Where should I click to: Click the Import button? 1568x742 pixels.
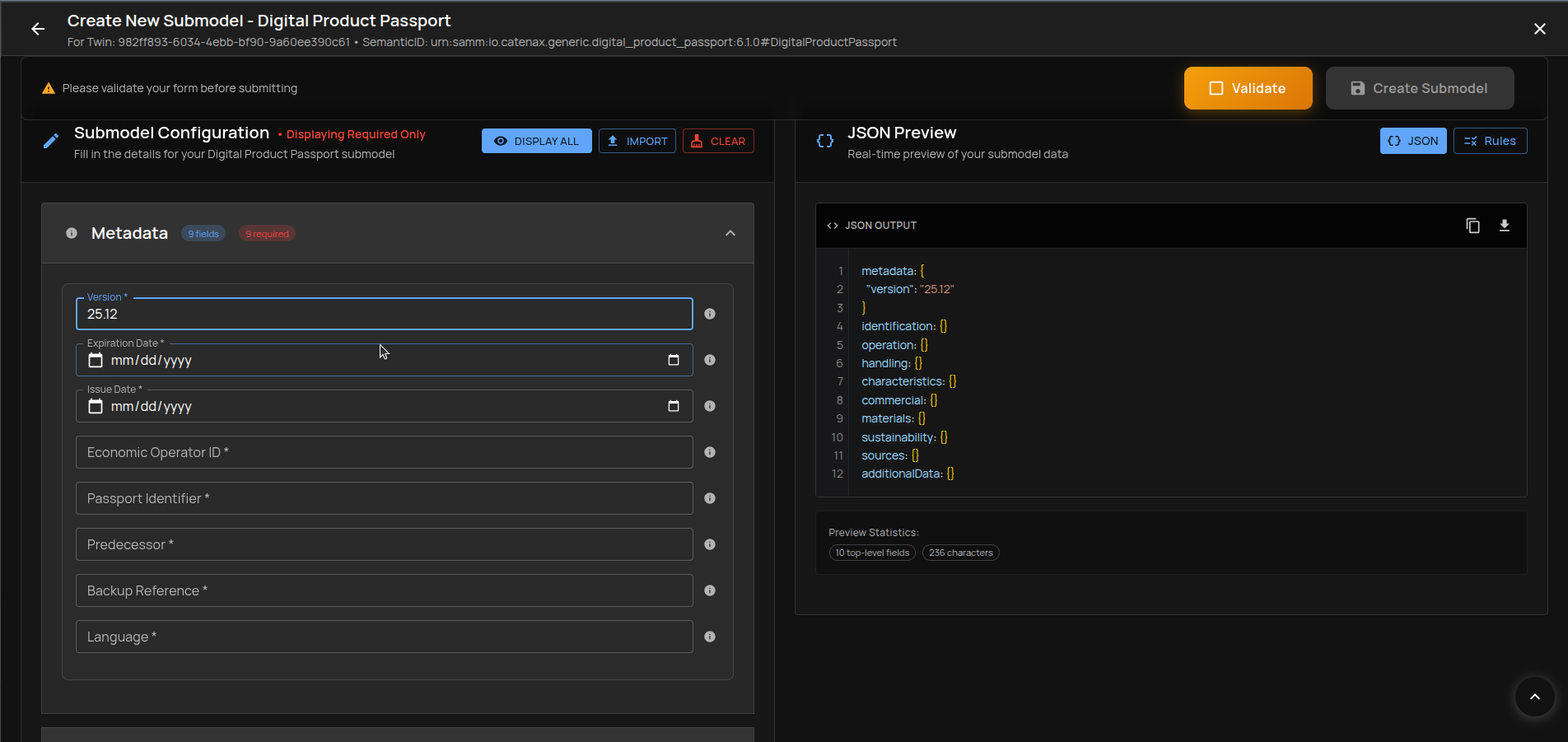[637, 141]
